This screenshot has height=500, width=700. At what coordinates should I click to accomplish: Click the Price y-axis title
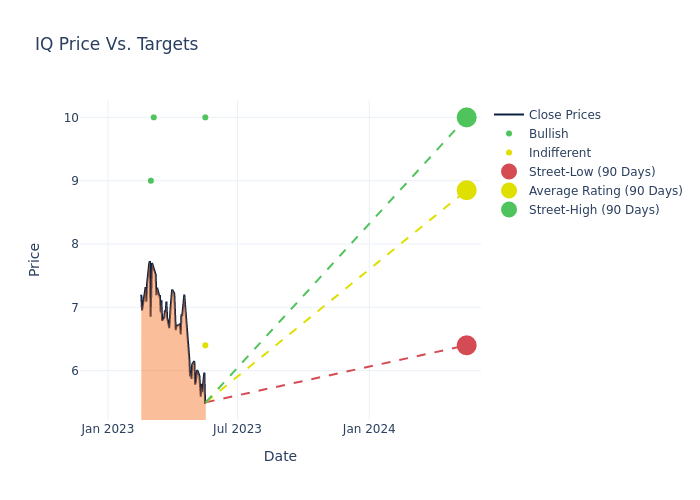(x=35, y=259)
